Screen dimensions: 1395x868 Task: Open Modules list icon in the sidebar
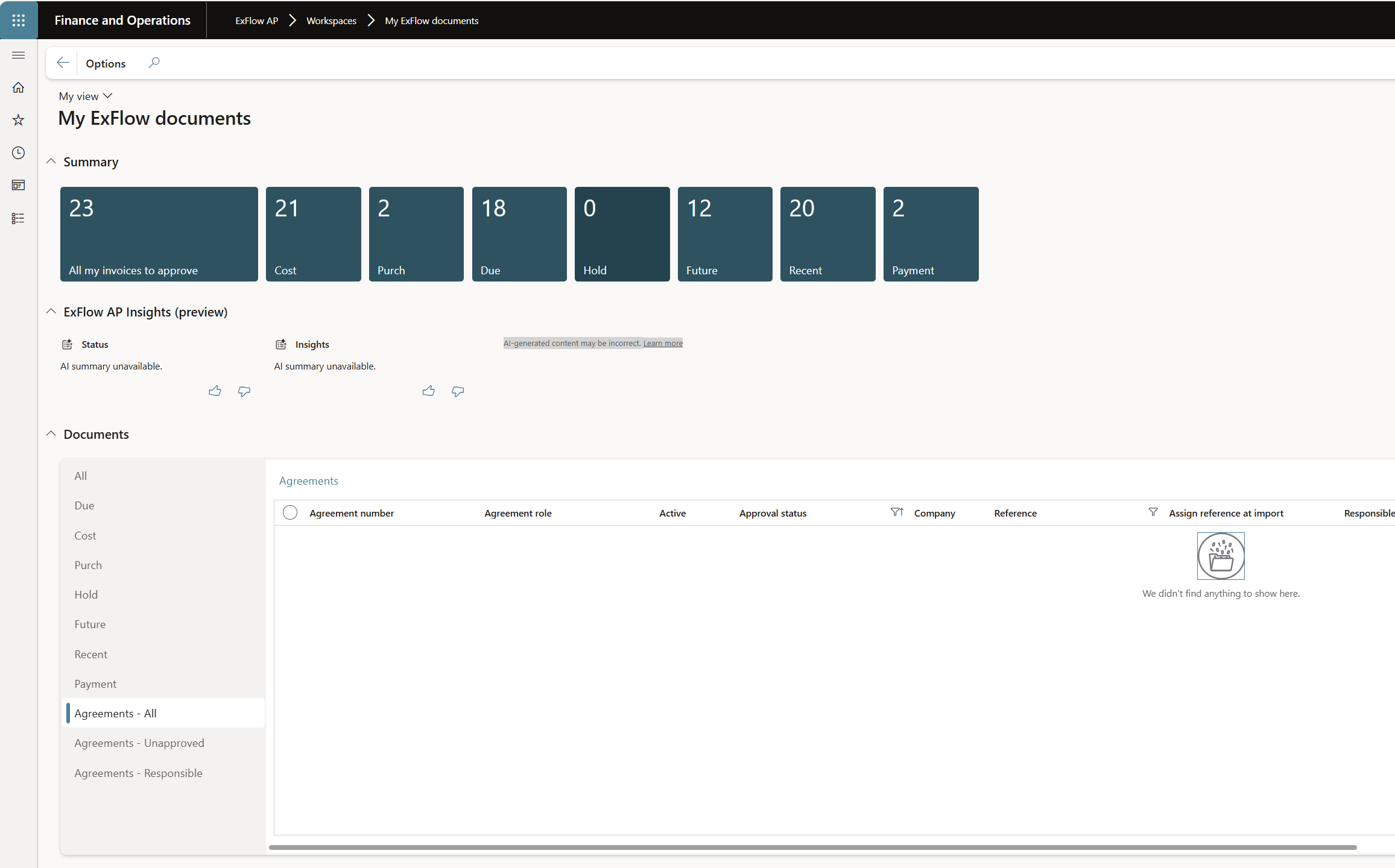tap(19, 218)
